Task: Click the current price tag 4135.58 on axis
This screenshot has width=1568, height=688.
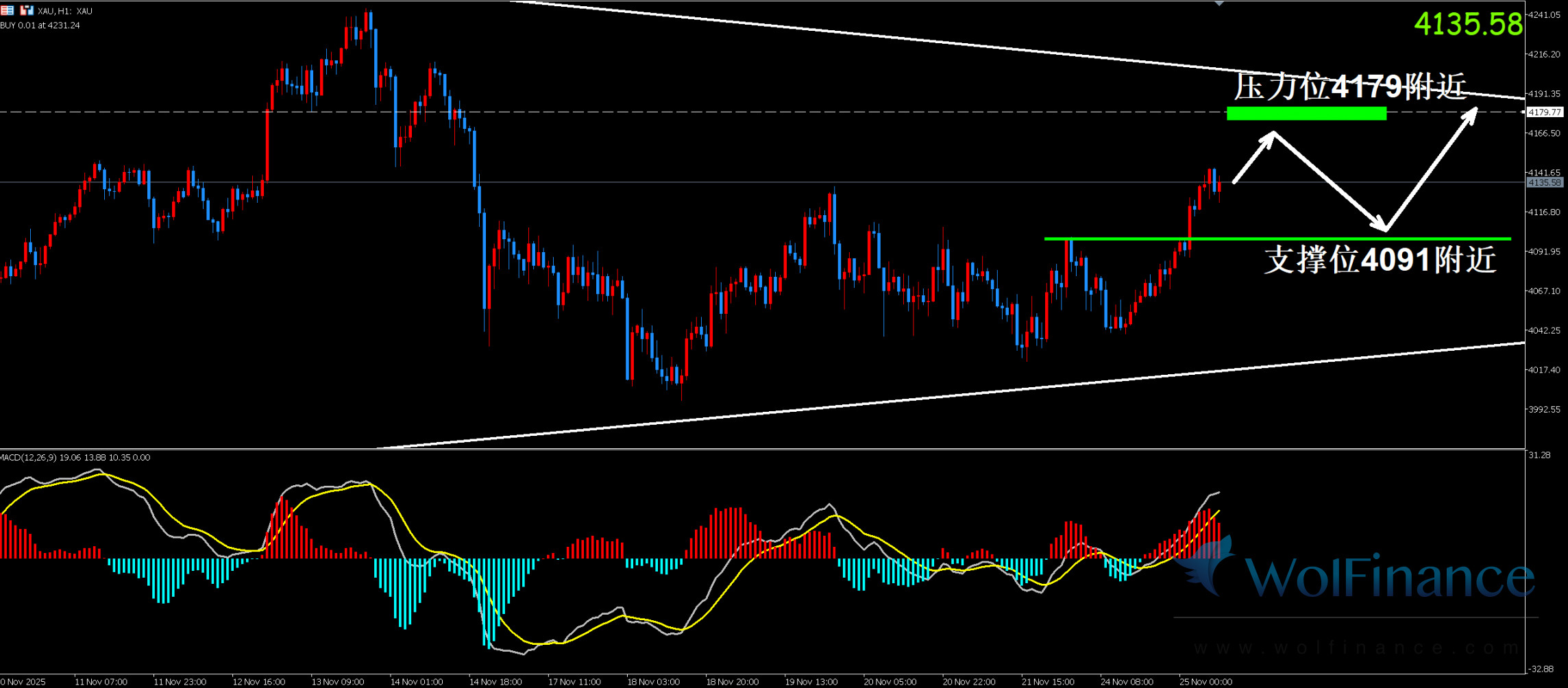Action: pyautogui.click(x=1545, y=182)
